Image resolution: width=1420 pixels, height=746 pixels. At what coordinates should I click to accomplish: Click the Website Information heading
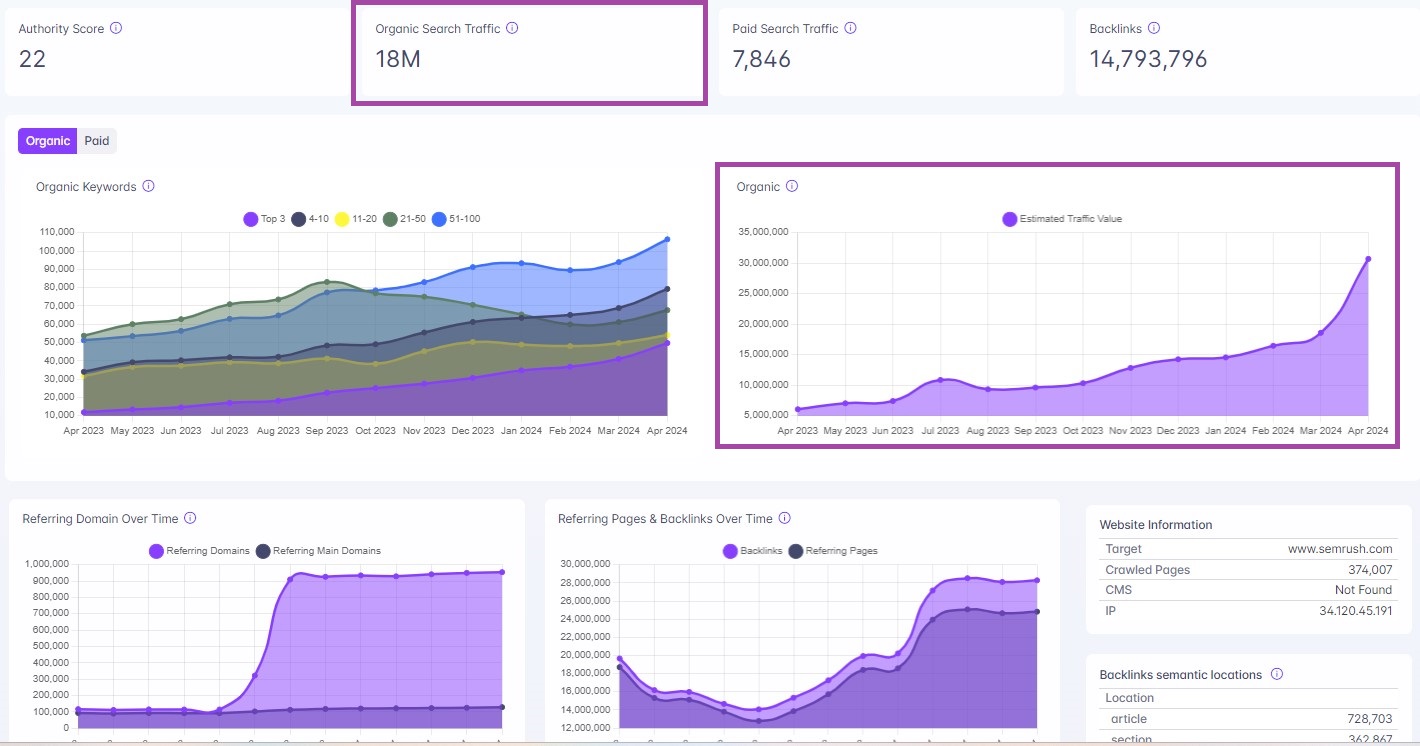pyautogui.click(x=1156, y=525)
